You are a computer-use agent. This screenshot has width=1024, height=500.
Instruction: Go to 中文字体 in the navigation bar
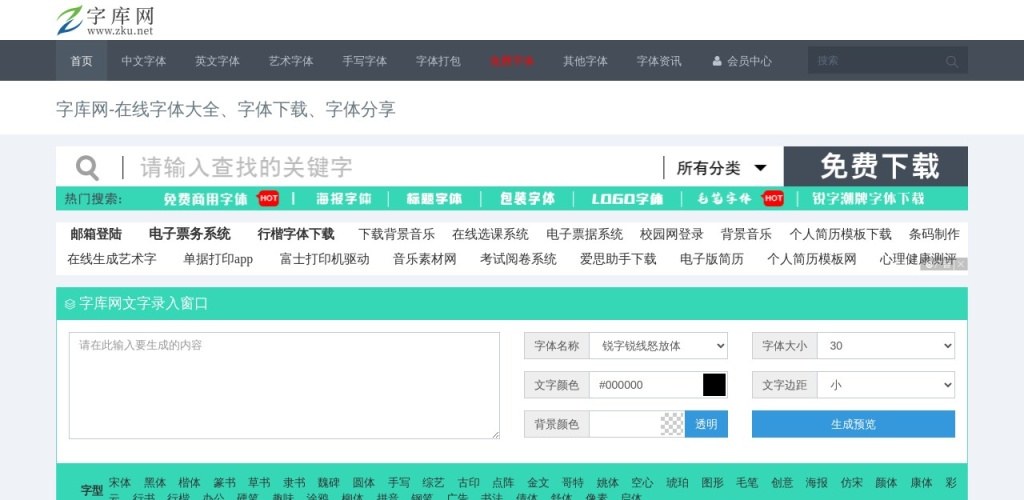pyautogui.click(x=144, y=61)
